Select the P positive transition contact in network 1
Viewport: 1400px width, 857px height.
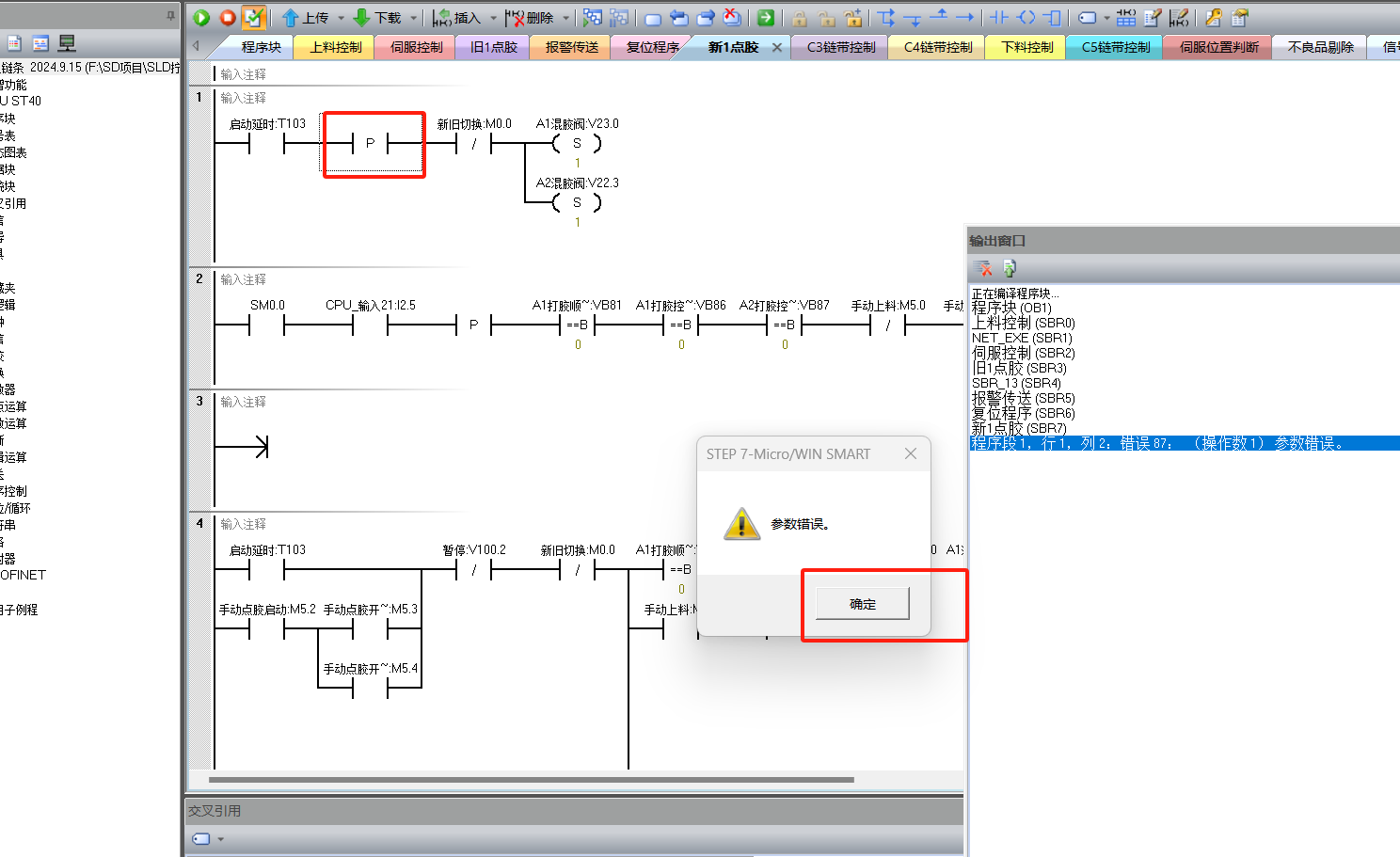tap(370, 143)
